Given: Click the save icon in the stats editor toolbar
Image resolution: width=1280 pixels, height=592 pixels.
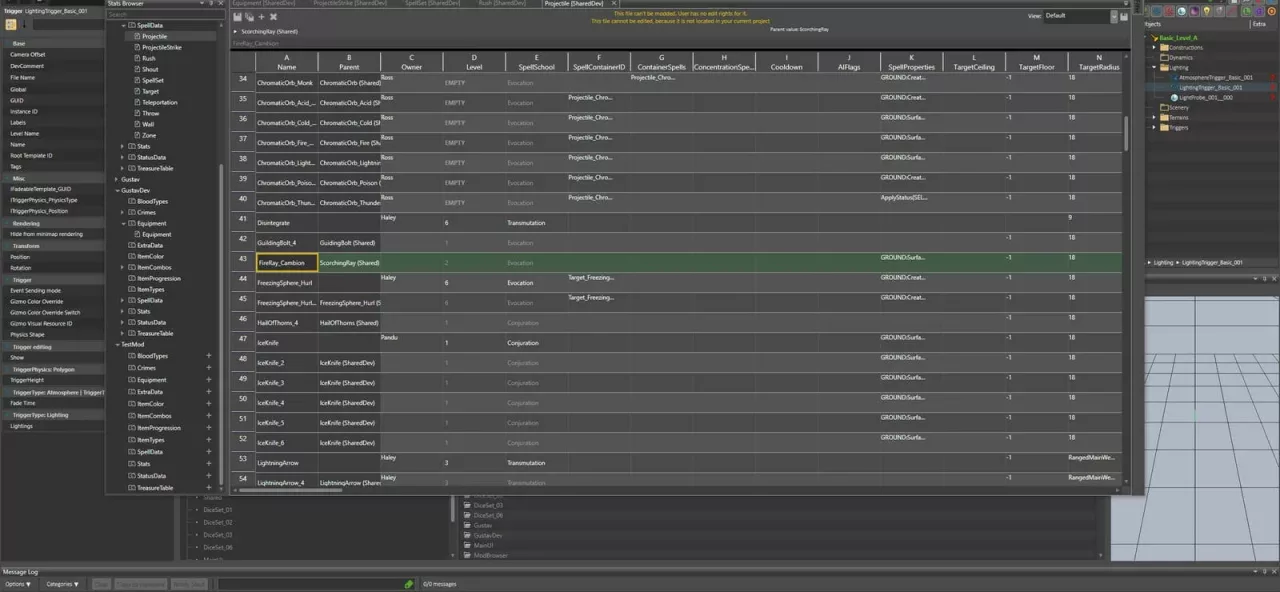Looking at the screenshot, I should tap(237, 17).
